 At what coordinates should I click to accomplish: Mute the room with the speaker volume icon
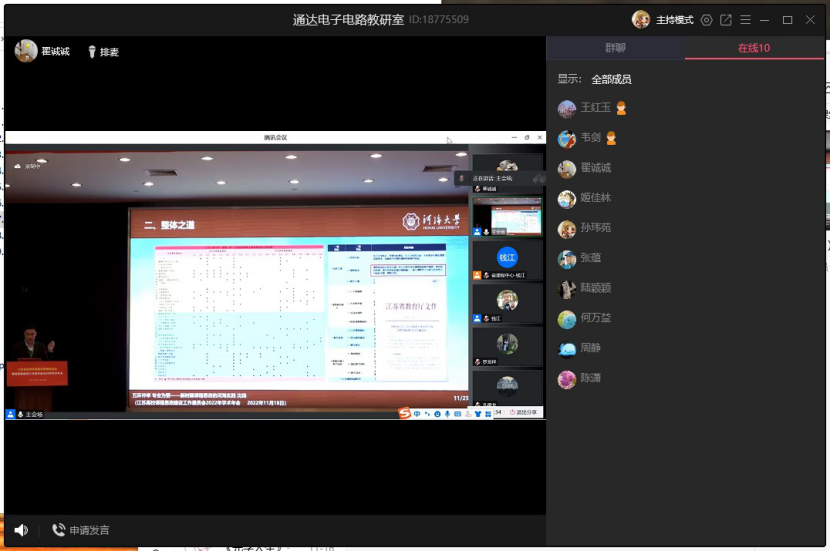tap(21, 530)
